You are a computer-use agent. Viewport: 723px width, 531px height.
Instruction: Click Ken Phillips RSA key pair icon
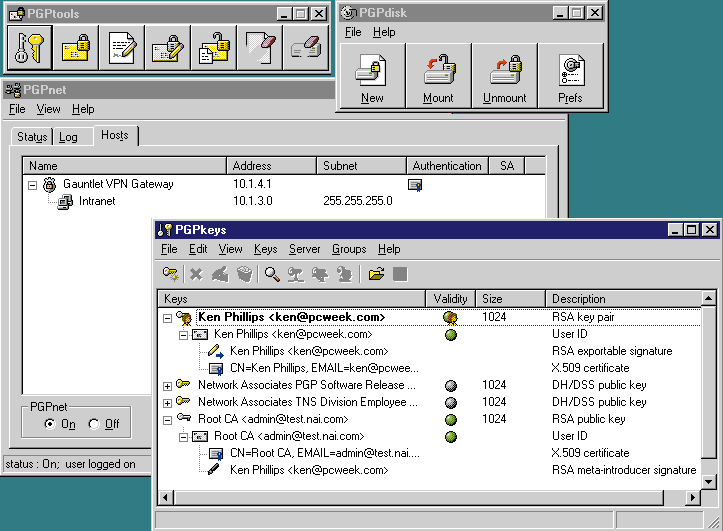click(x=184, y=317)
